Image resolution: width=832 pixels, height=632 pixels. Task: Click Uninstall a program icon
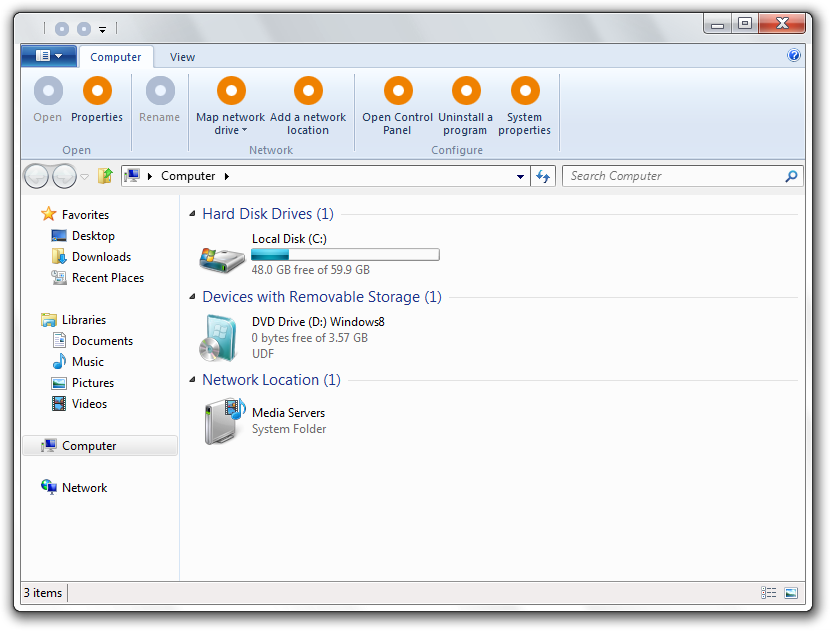(466, 91)
